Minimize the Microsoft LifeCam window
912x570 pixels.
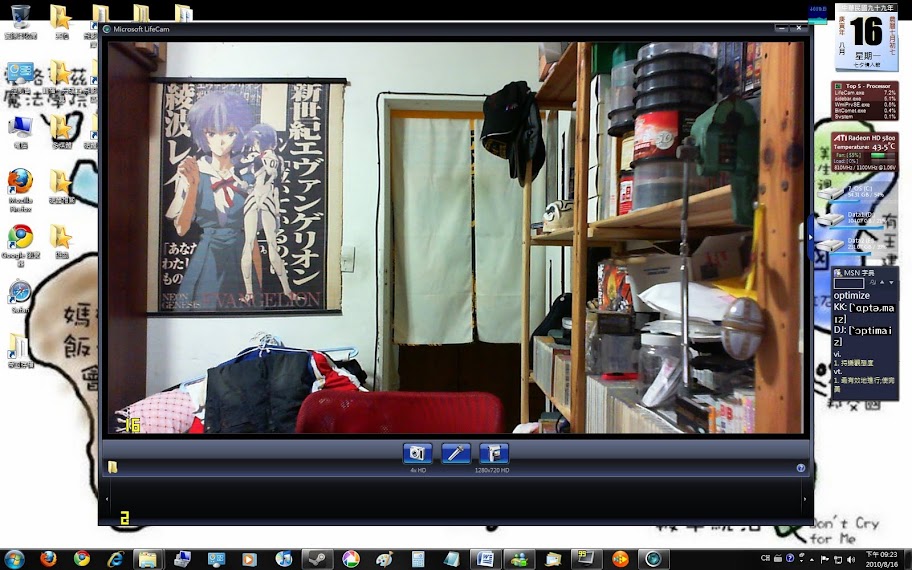coord(782,28)
